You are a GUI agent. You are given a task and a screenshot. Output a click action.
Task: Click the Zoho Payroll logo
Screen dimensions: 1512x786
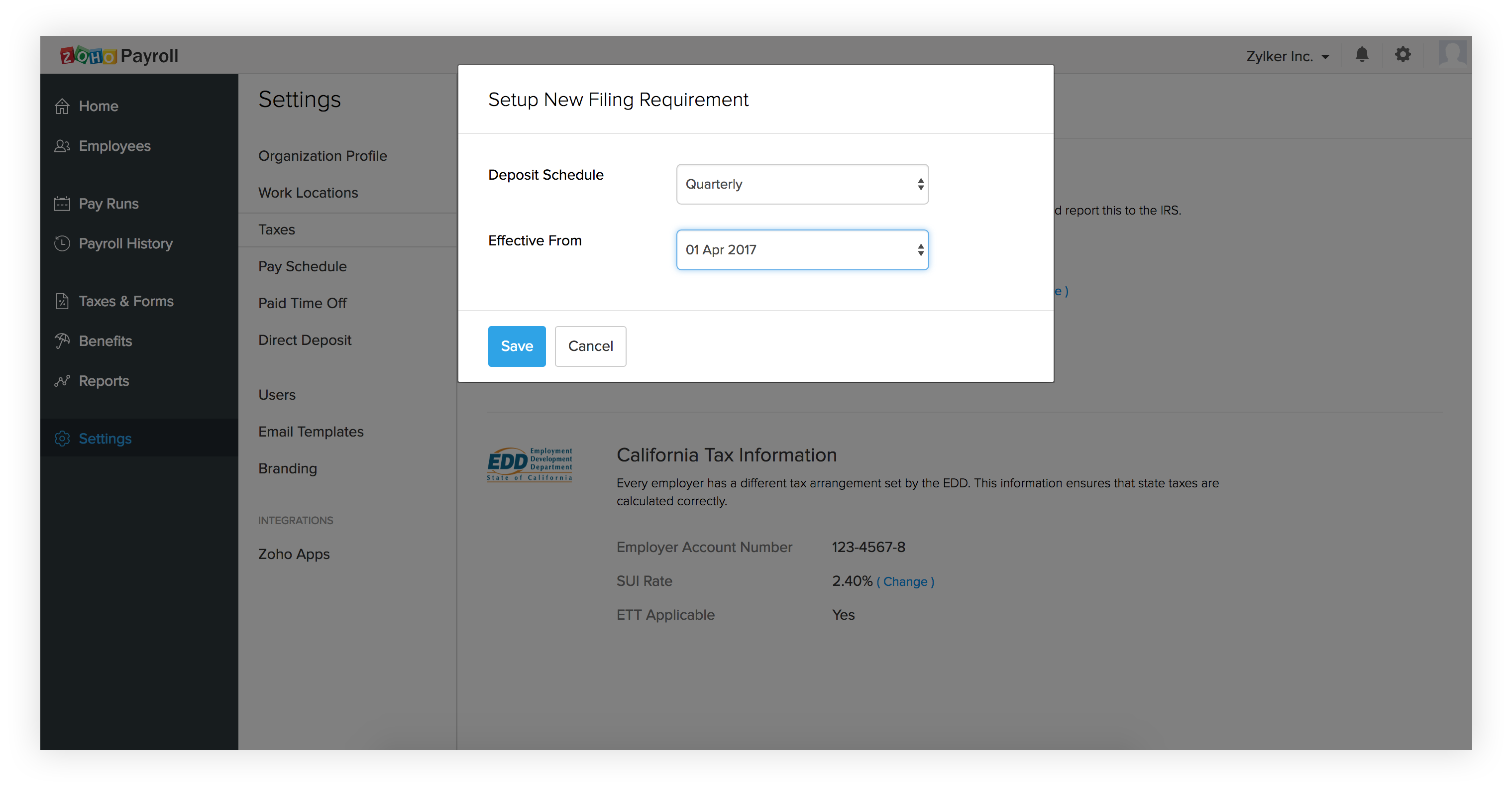[x=119, y=56]
